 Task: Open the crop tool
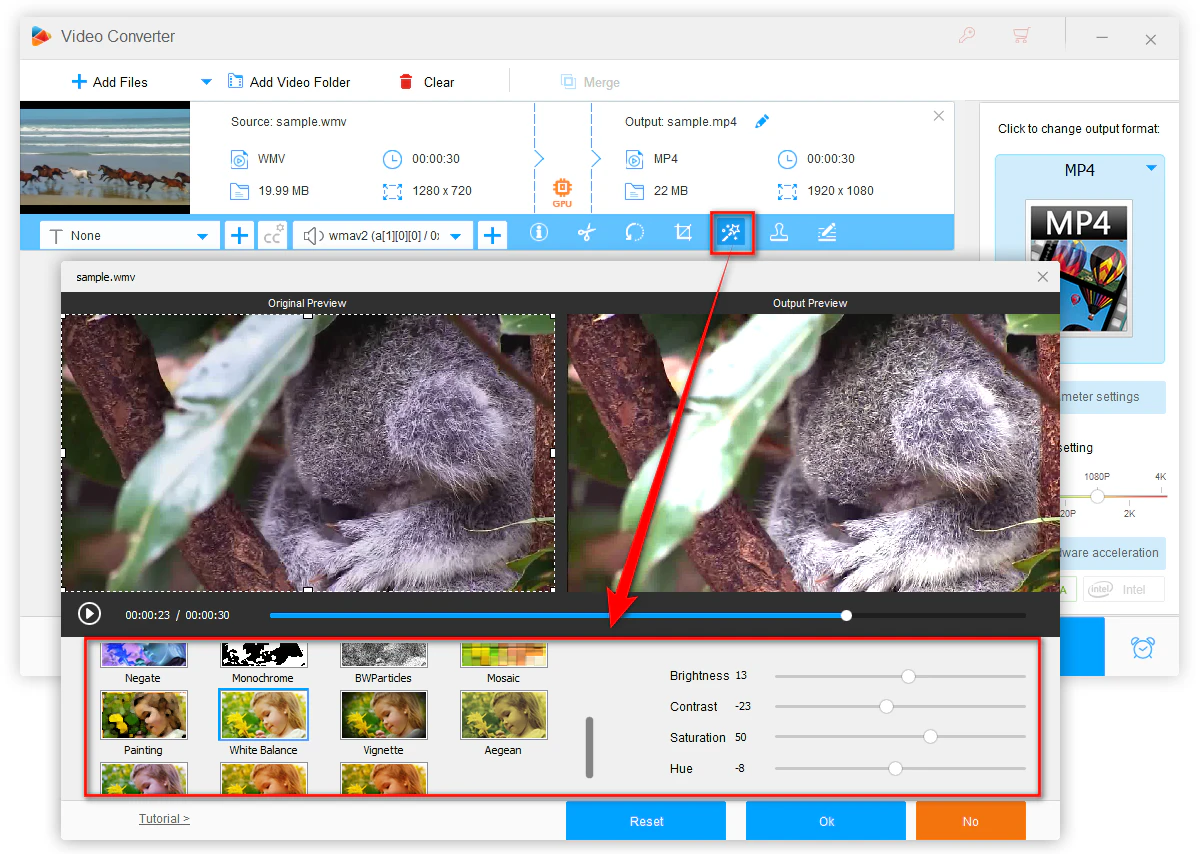coord(683,233)
